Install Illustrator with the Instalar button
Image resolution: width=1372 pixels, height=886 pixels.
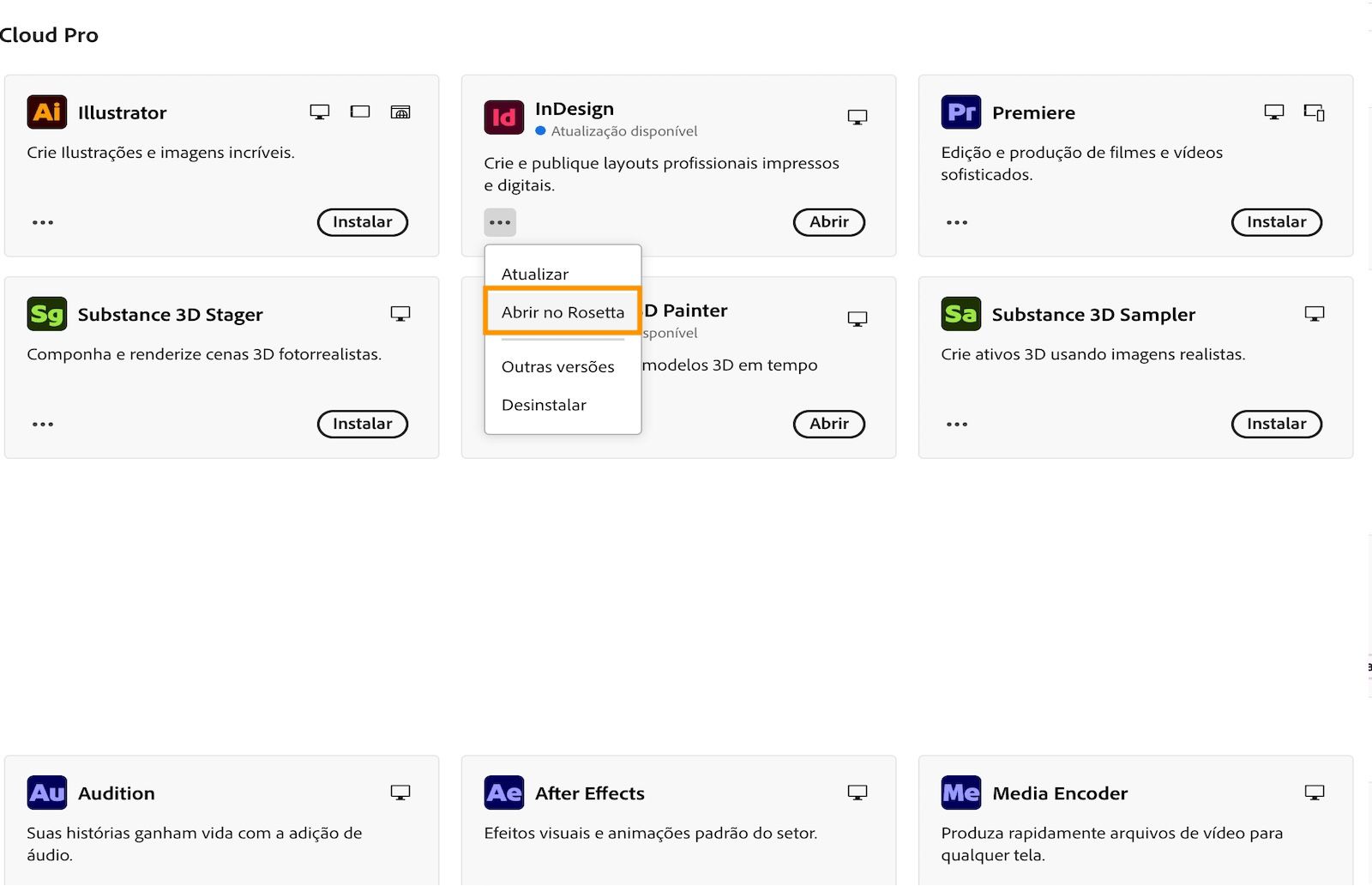(x=363, y=222)
